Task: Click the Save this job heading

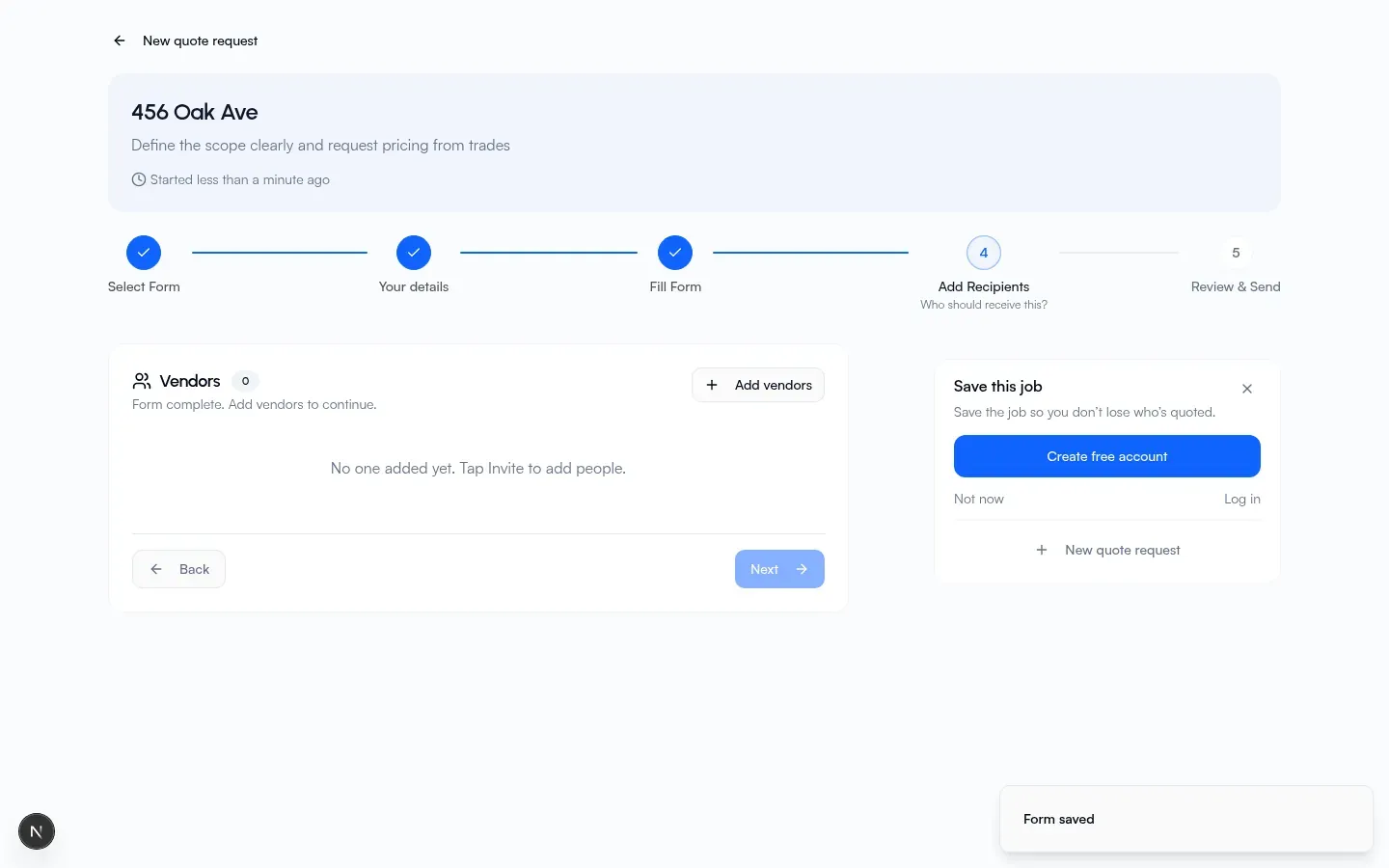Action: (x=998, y=386)
